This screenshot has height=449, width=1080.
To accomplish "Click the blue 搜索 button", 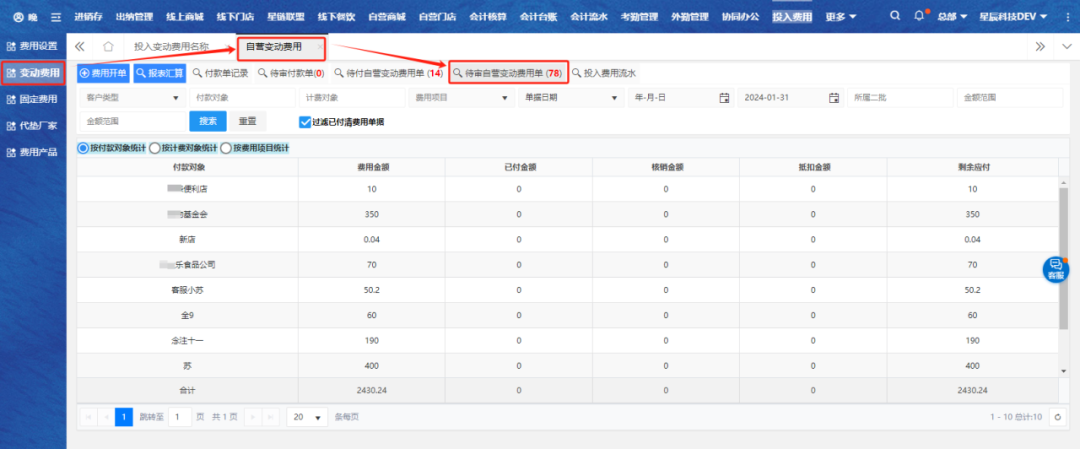I will coord(207,121).
